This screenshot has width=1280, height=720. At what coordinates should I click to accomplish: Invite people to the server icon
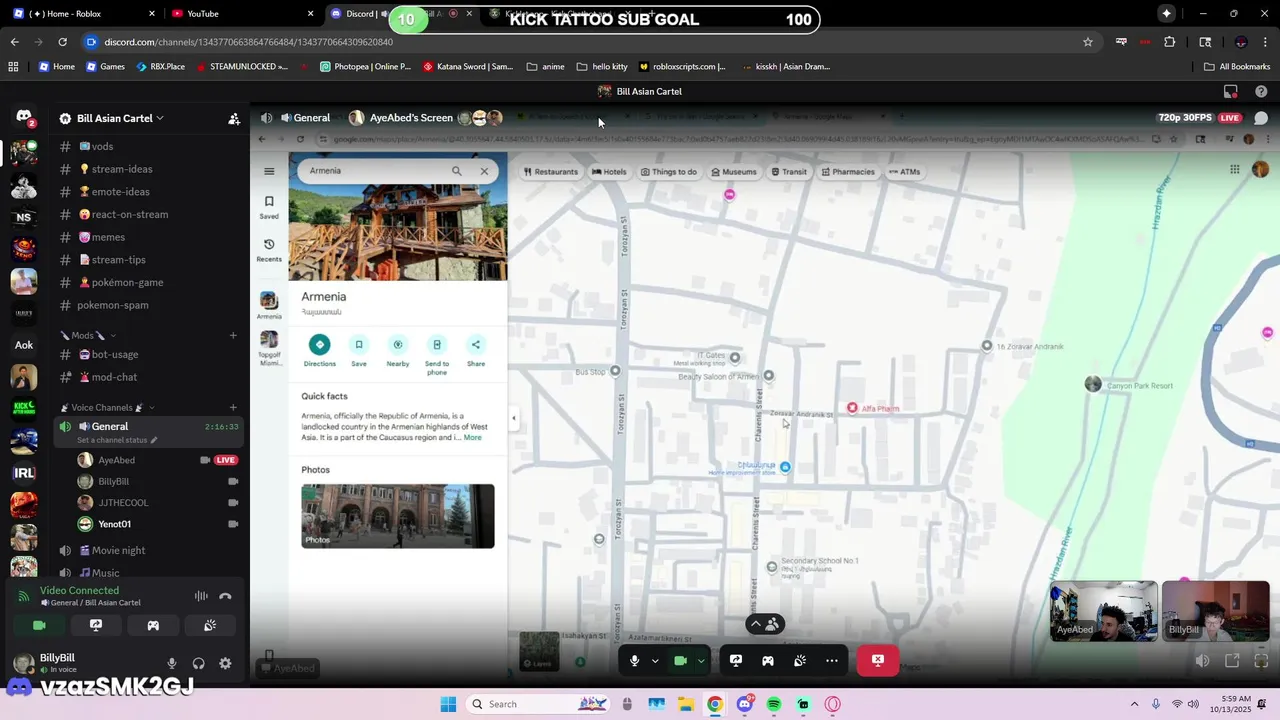[234, 118]
